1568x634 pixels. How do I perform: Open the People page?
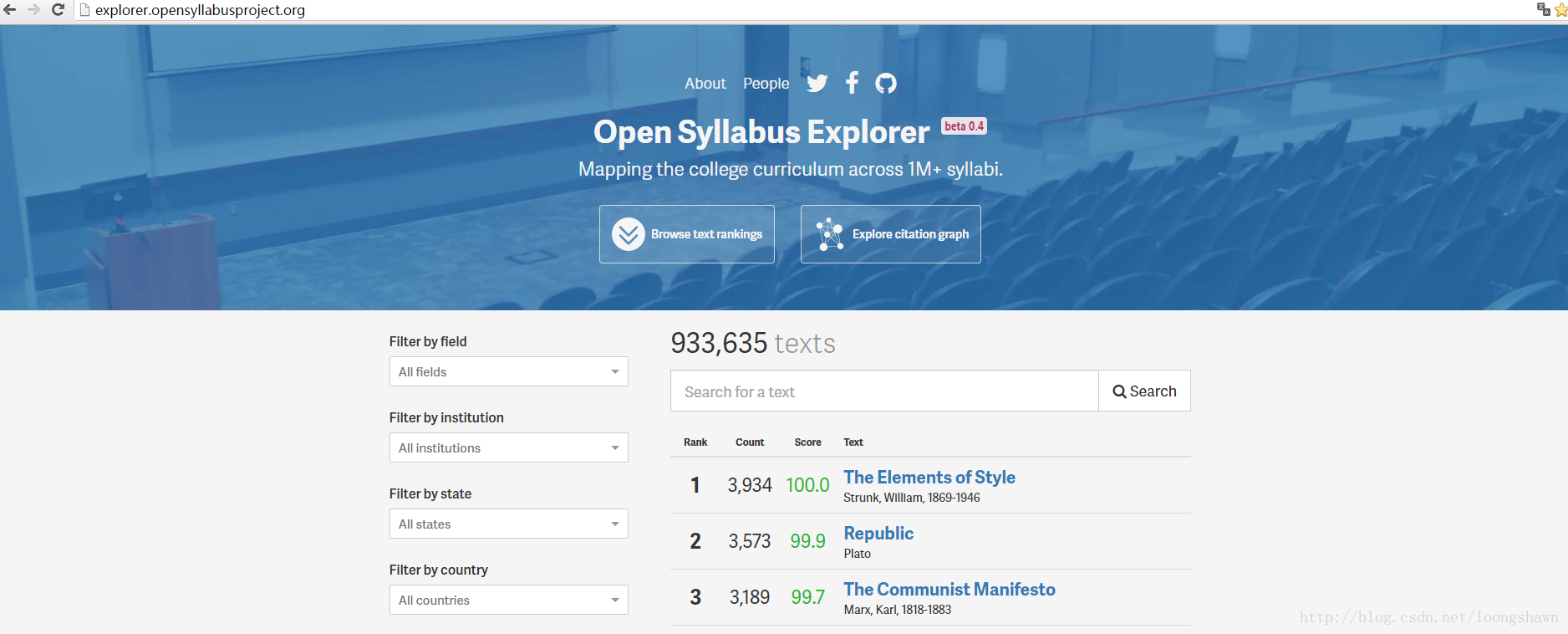click(x=766, y=84)
